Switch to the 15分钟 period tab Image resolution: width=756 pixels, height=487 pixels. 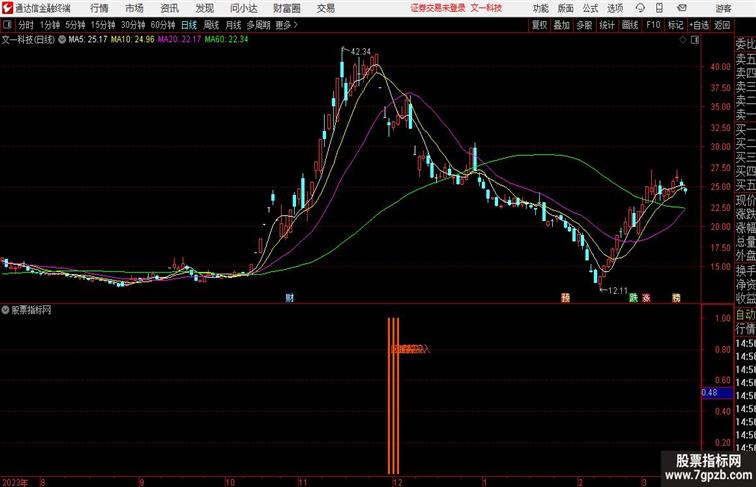click(x=103, y=25)
